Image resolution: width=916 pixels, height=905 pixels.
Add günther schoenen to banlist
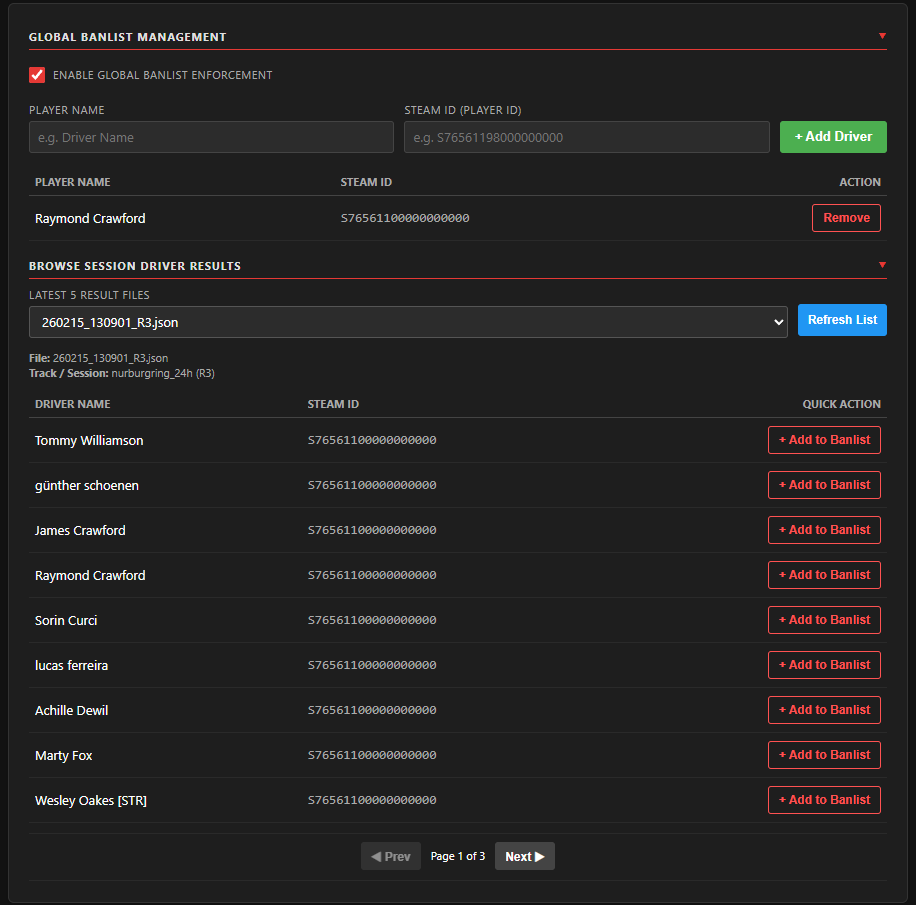pyautogui.click(x=824, y=485)
